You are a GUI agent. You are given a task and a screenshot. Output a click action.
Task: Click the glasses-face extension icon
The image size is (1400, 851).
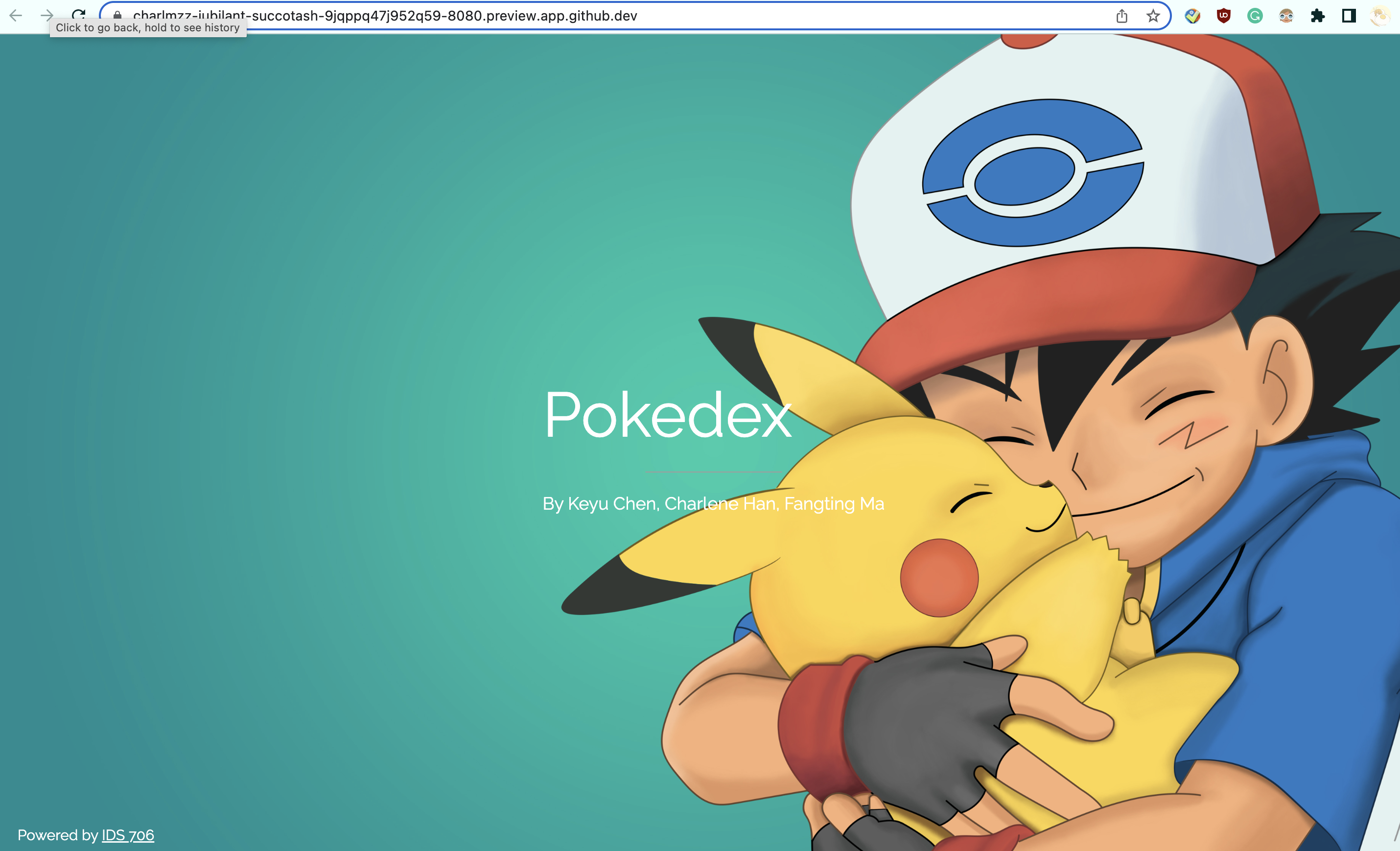click(x=1286, y=16)
